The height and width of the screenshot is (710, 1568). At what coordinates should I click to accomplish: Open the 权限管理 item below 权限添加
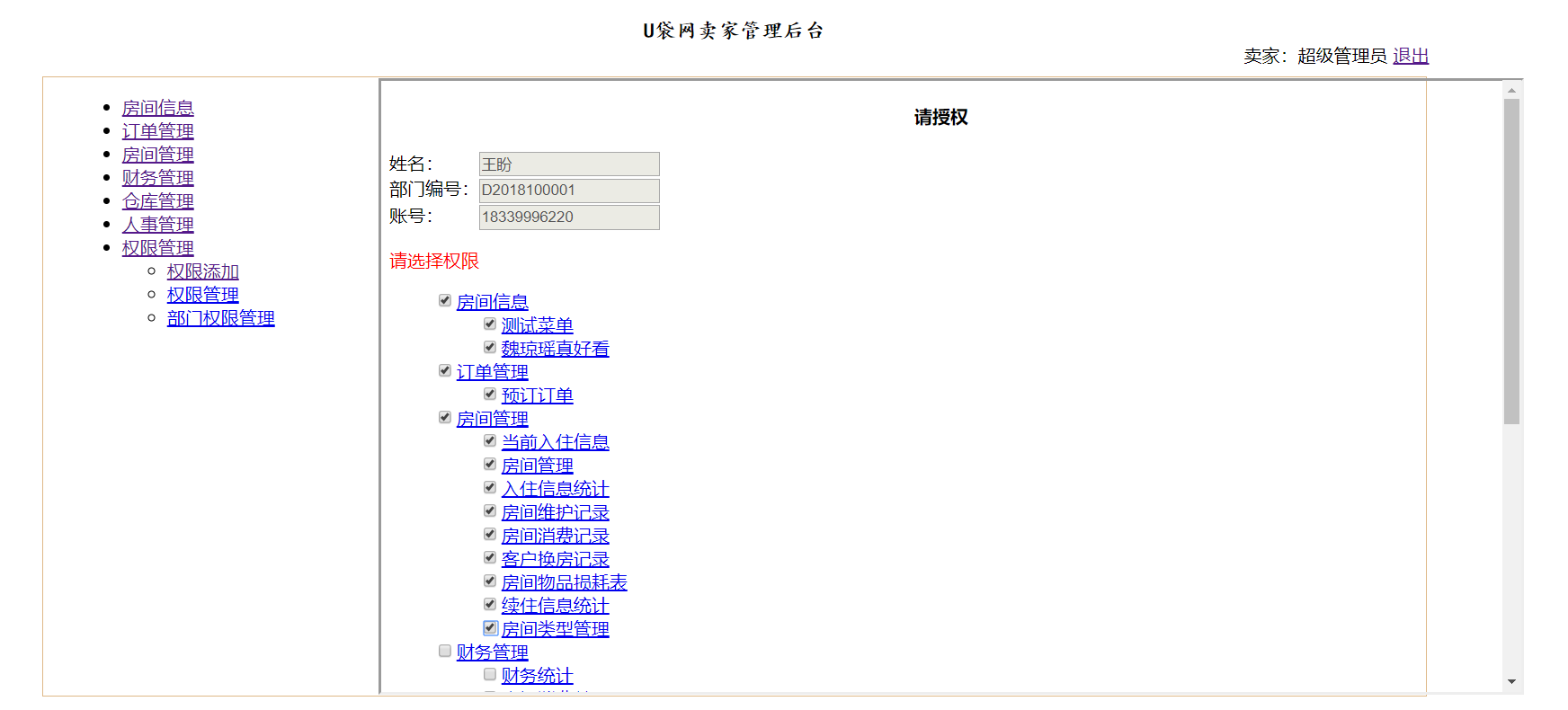click(202, 295)
